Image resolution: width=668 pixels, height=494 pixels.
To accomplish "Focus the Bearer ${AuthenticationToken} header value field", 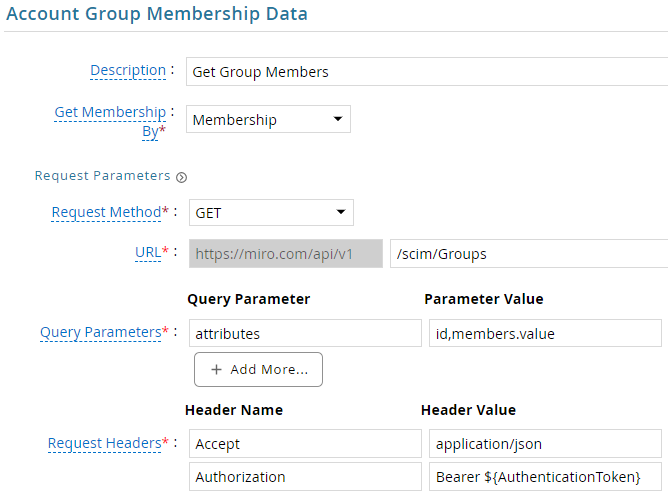I will (x=545, y=477).
